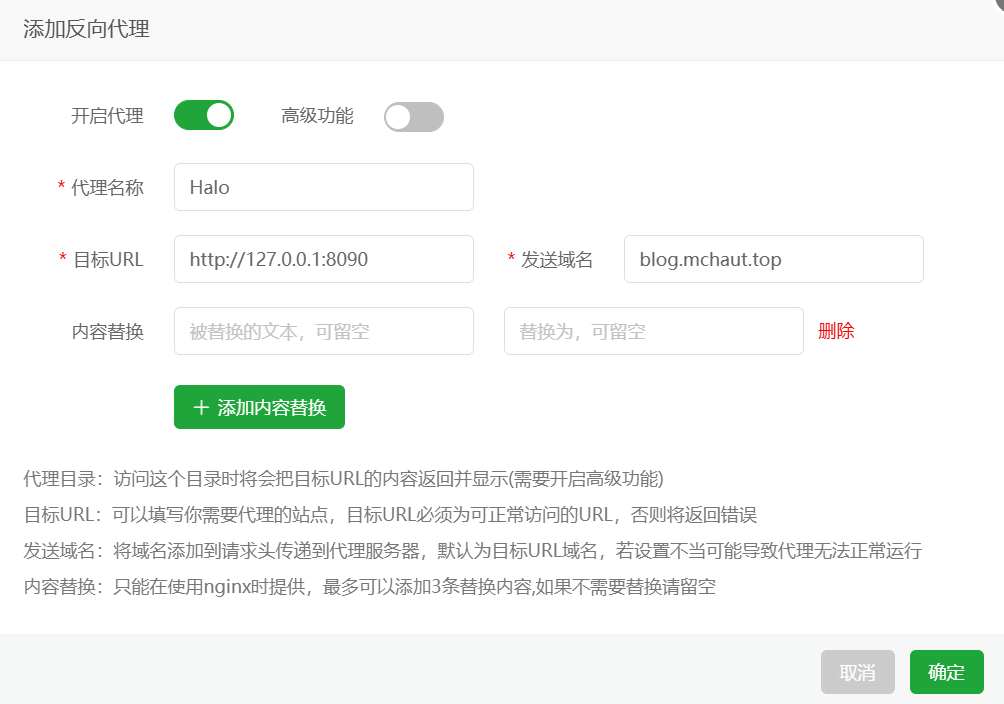Click the 发送域名 field label

(557, 260)
